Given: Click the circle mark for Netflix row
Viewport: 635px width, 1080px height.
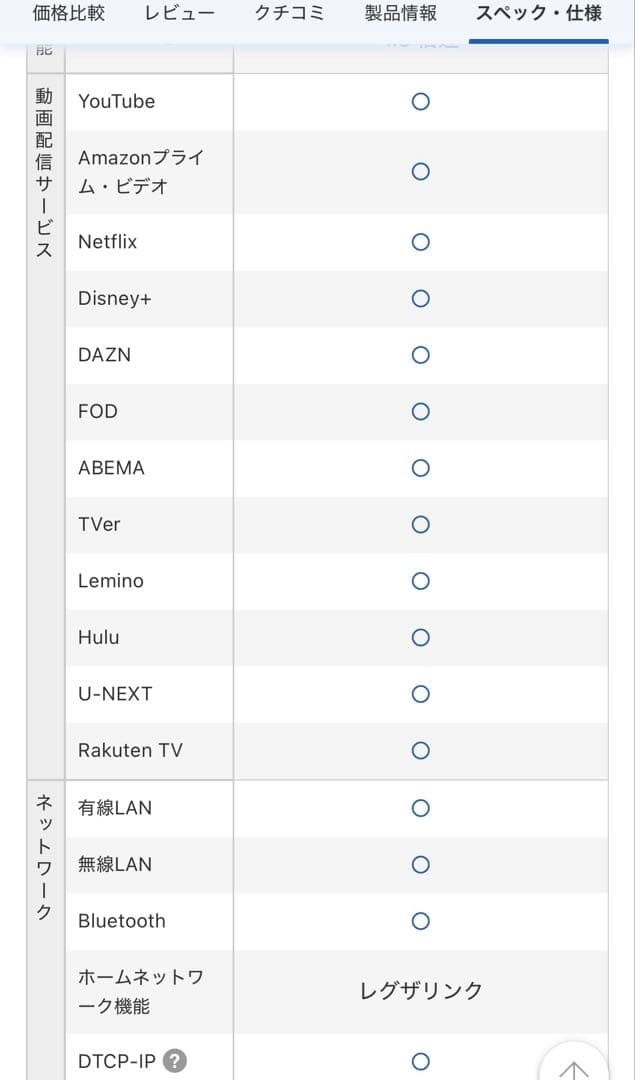Looking at the screenshot, I should click(x=421, y=242).
